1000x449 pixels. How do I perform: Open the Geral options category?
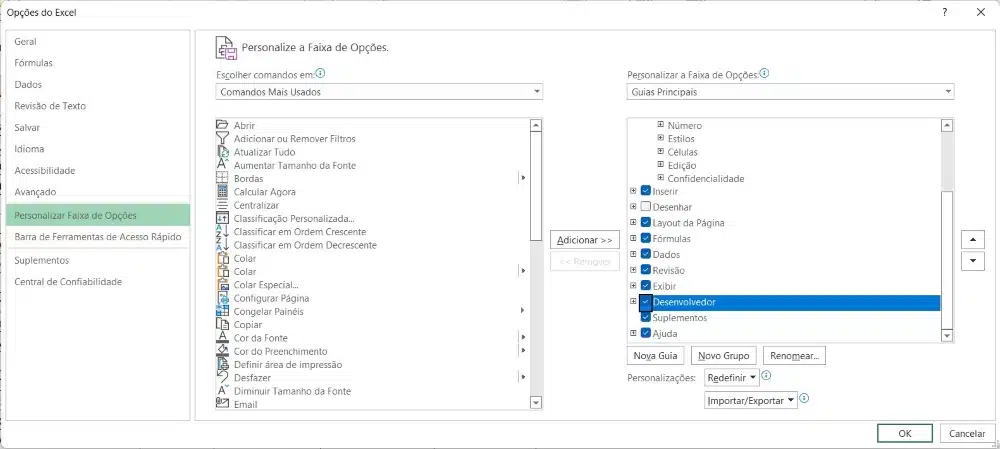click(98, 41)
